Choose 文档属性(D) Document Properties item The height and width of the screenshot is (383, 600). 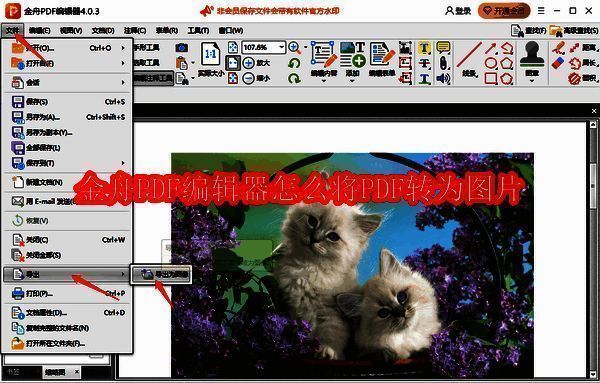click(x=68, y=313)
